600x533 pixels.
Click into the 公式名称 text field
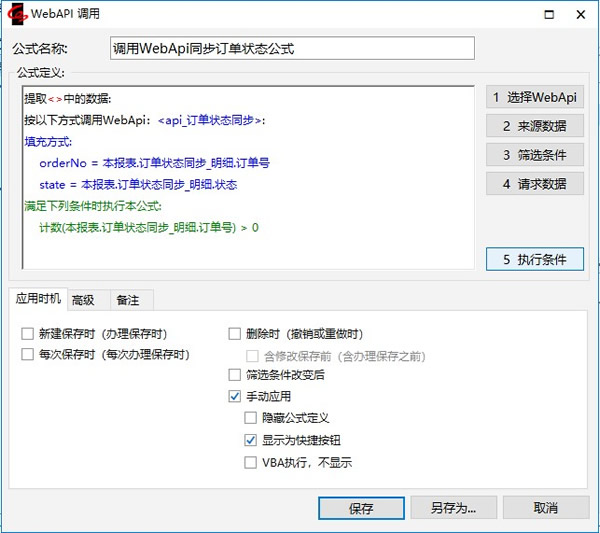click(291, 48)
